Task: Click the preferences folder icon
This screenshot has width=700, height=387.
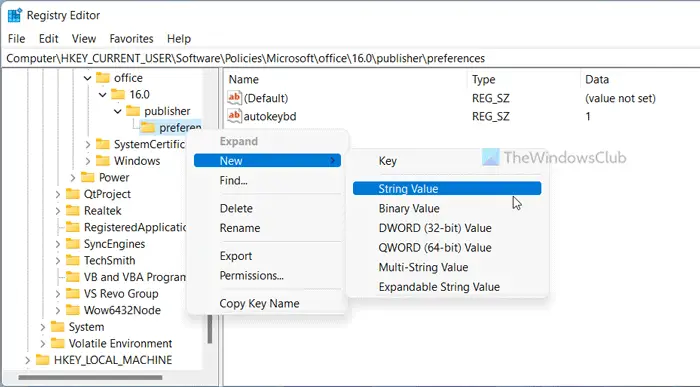Action: pos(148,128)
